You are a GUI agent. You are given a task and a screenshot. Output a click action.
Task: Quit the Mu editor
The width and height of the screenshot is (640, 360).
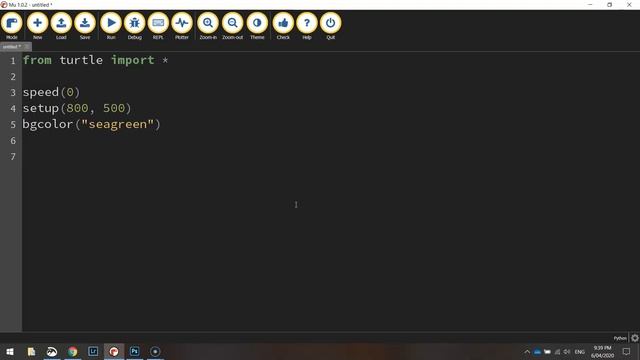click(331, 25)
